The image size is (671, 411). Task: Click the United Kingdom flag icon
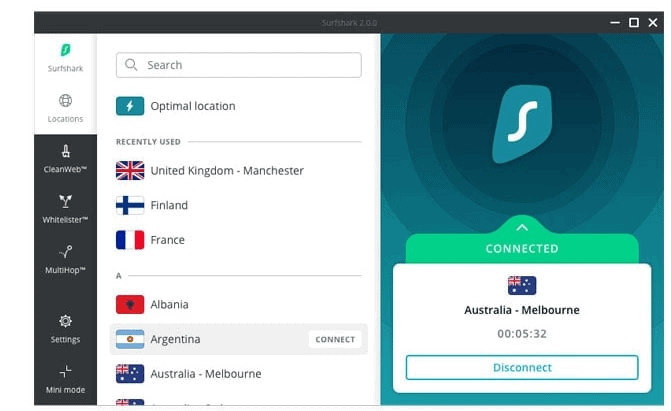pos(130,170)
